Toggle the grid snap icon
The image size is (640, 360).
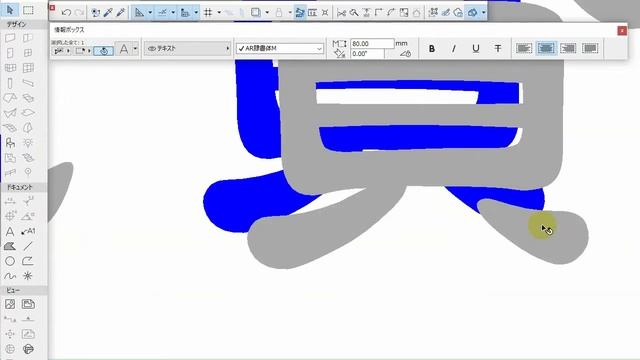click(208, 13)
